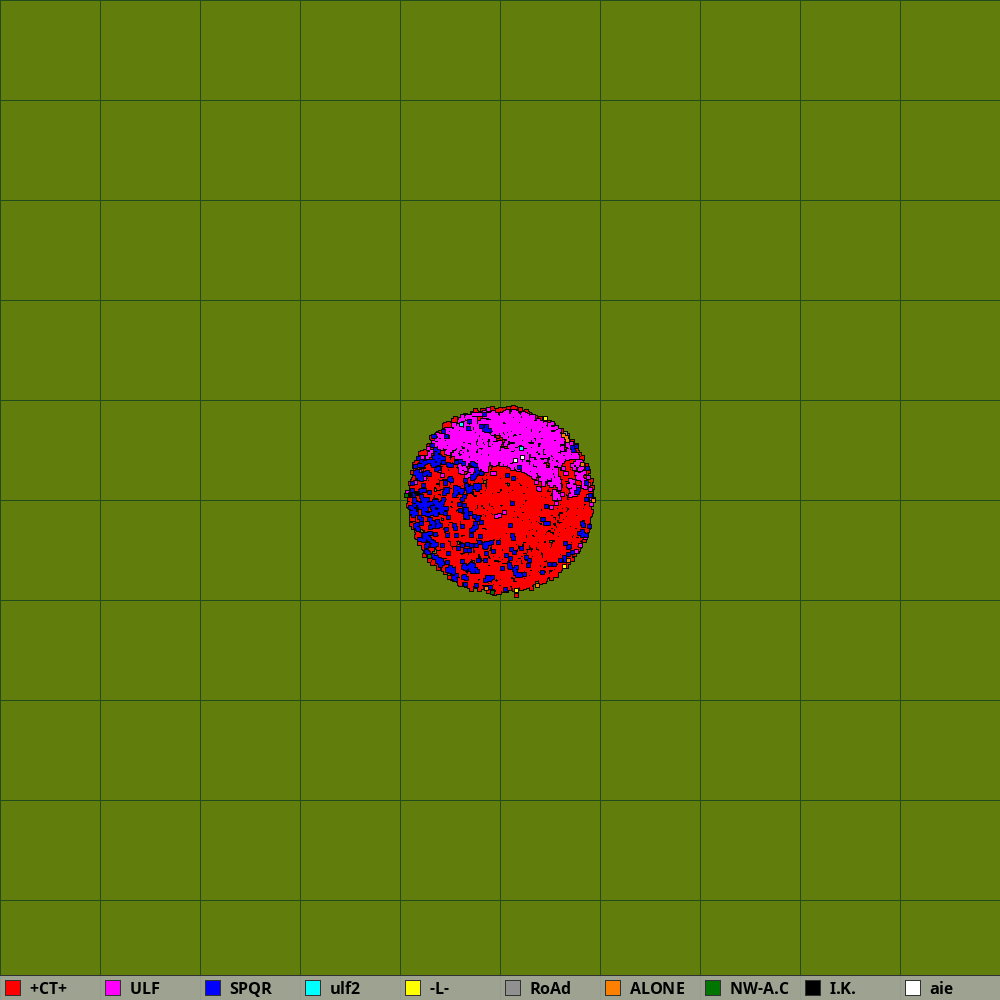Select the yellow -L- color swatch
The height and width of the screenshot is (1000, 1000).
coord(413,988)
